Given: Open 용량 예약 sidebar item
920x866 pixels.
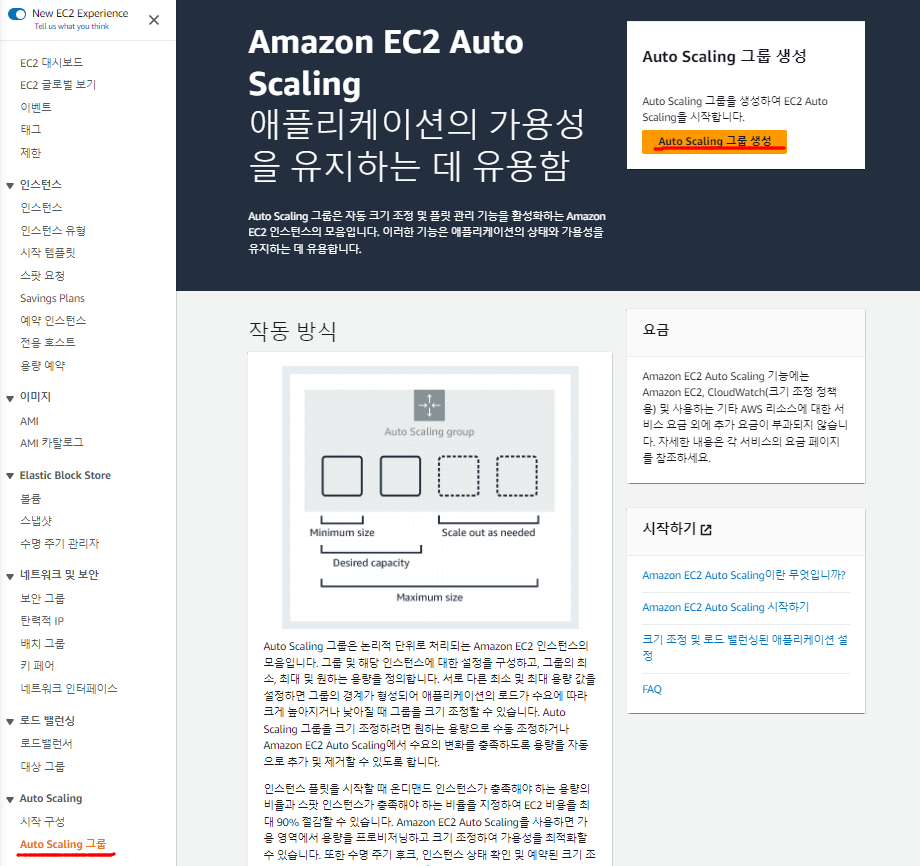Looking at the screenshot, I should coord(42,366).
